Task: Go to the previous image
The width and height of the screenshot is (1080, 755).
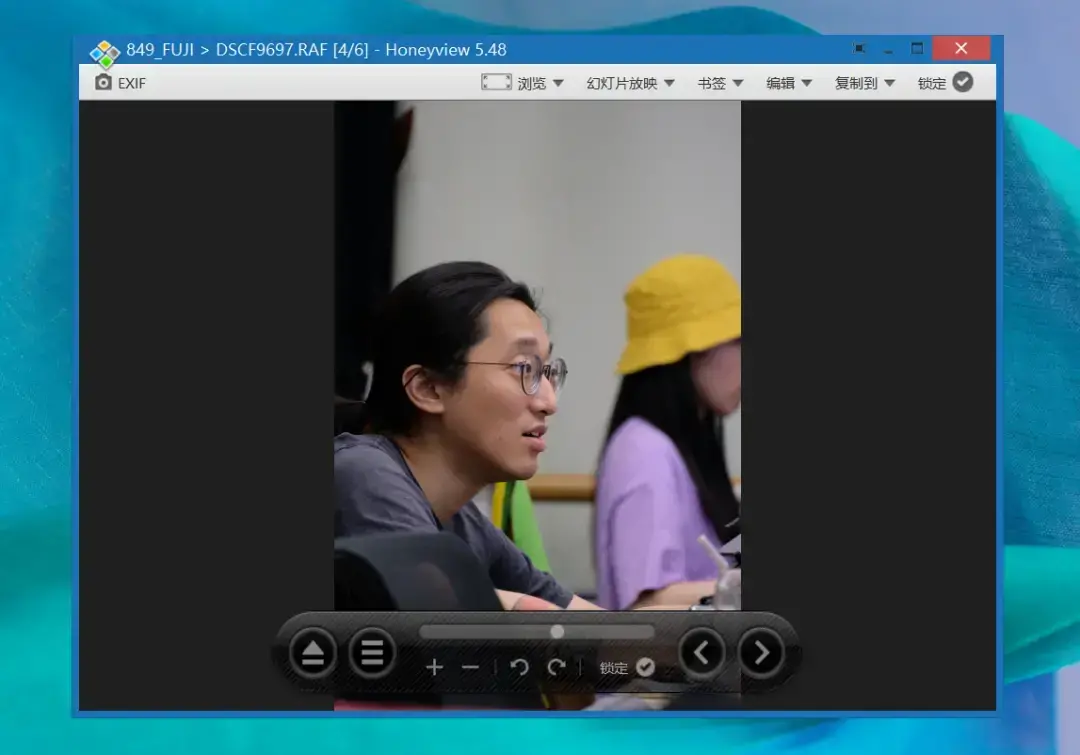Action: [x=702, y=654]
